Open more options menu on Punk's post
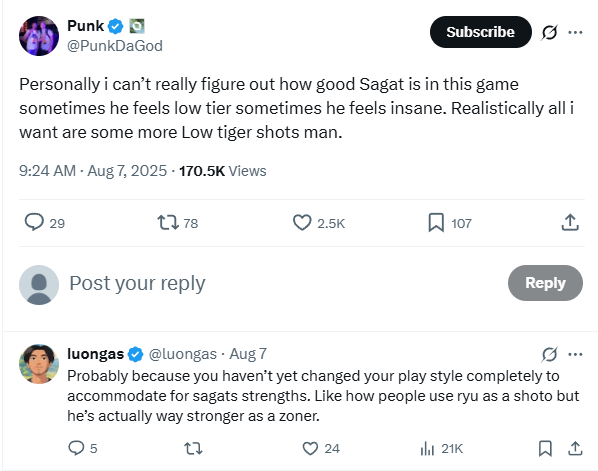 coord(575,32)
